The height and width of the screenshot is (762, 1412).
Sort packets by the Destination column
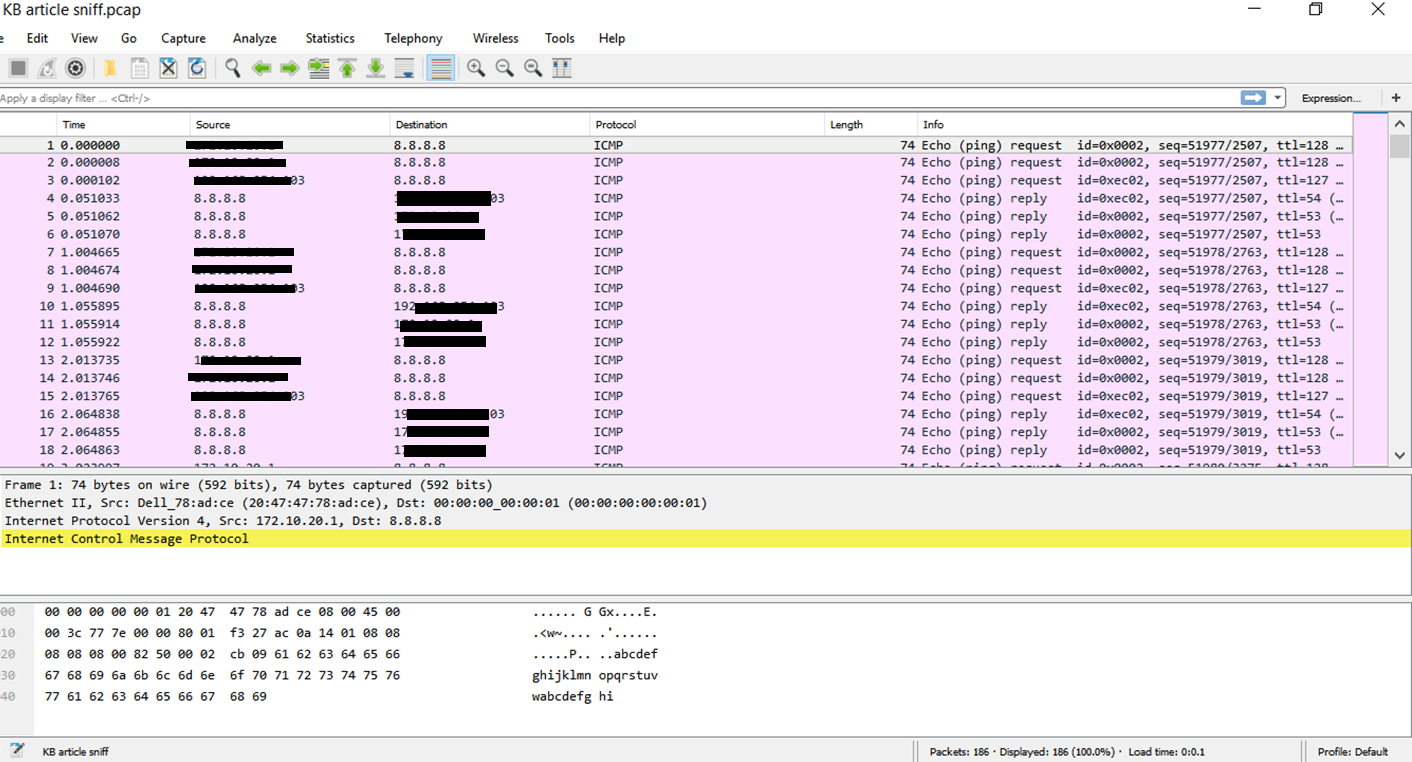[x=490, y=125]
